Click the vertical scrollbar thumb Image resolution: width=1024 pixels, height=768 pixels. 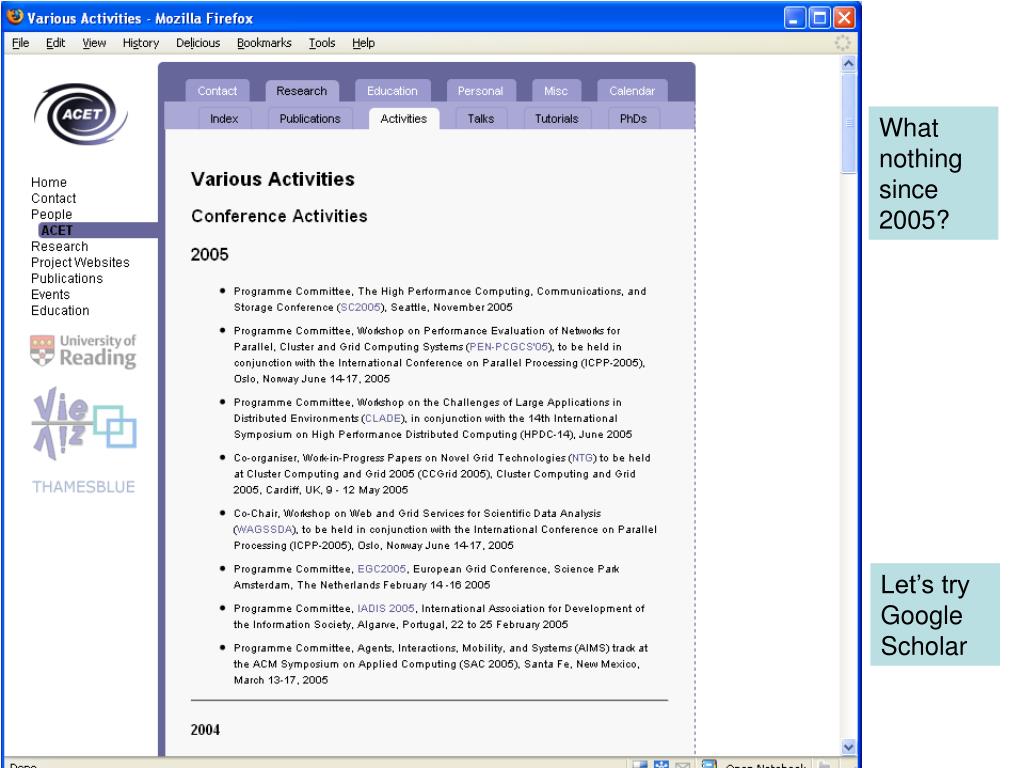[848, 123]
